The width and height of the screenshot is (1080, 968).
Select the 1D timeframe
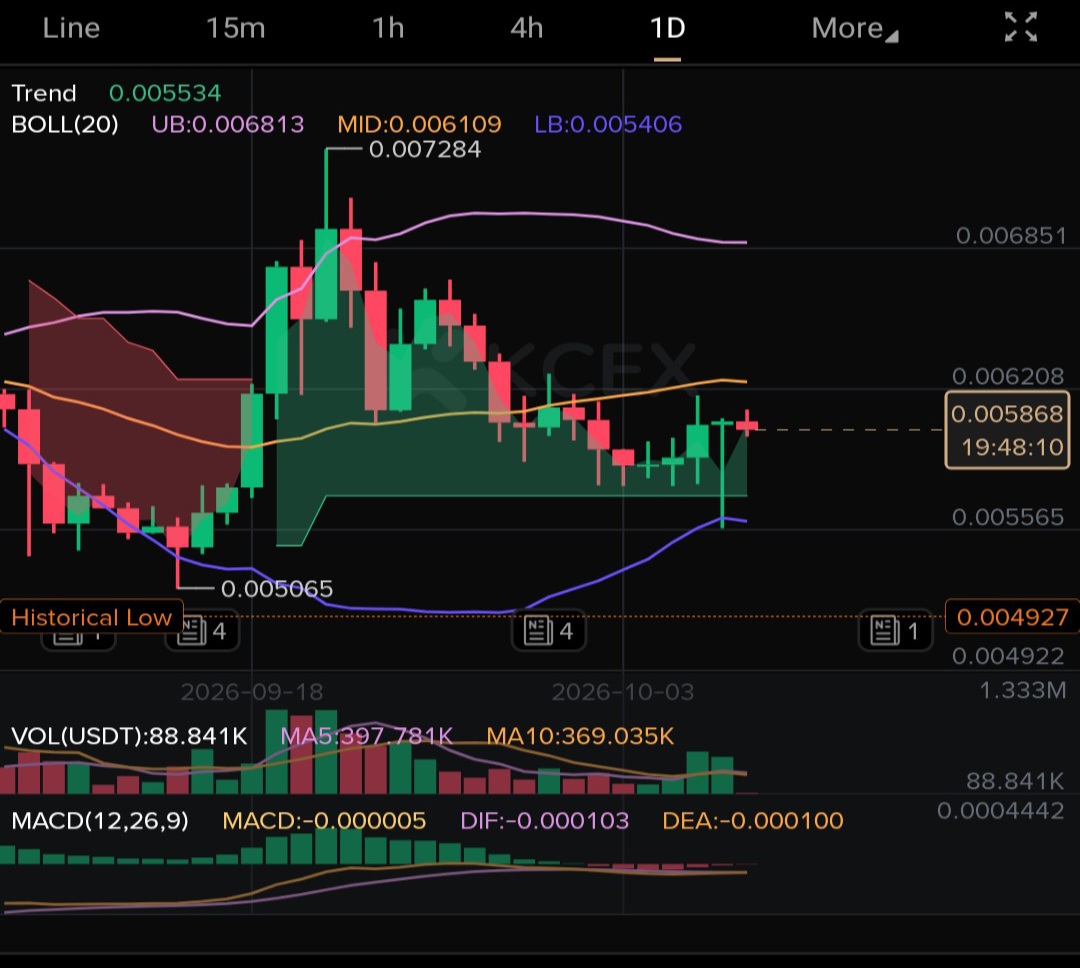point(667,28)
